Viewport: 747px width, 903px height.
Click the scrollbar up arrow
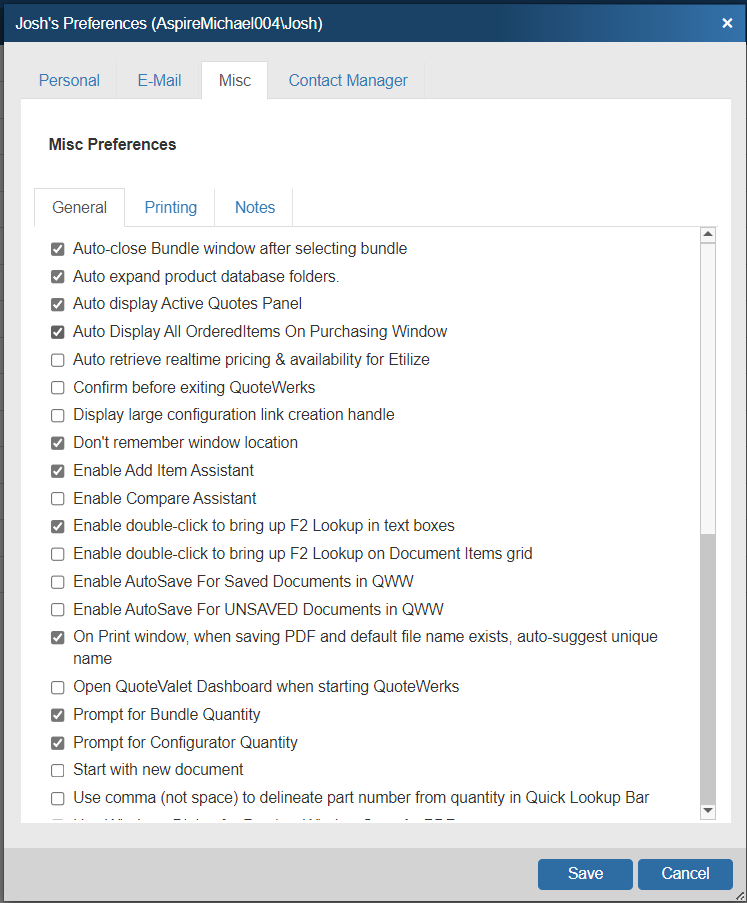point(708,236)
